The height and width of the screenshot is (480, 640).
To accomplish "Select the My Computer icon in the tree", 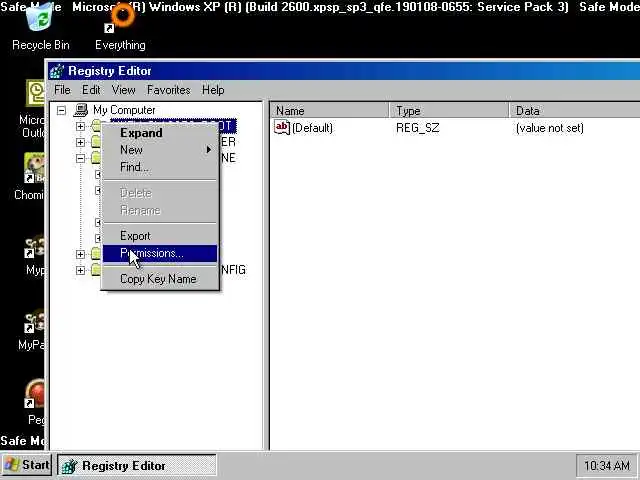I will 80,110.
